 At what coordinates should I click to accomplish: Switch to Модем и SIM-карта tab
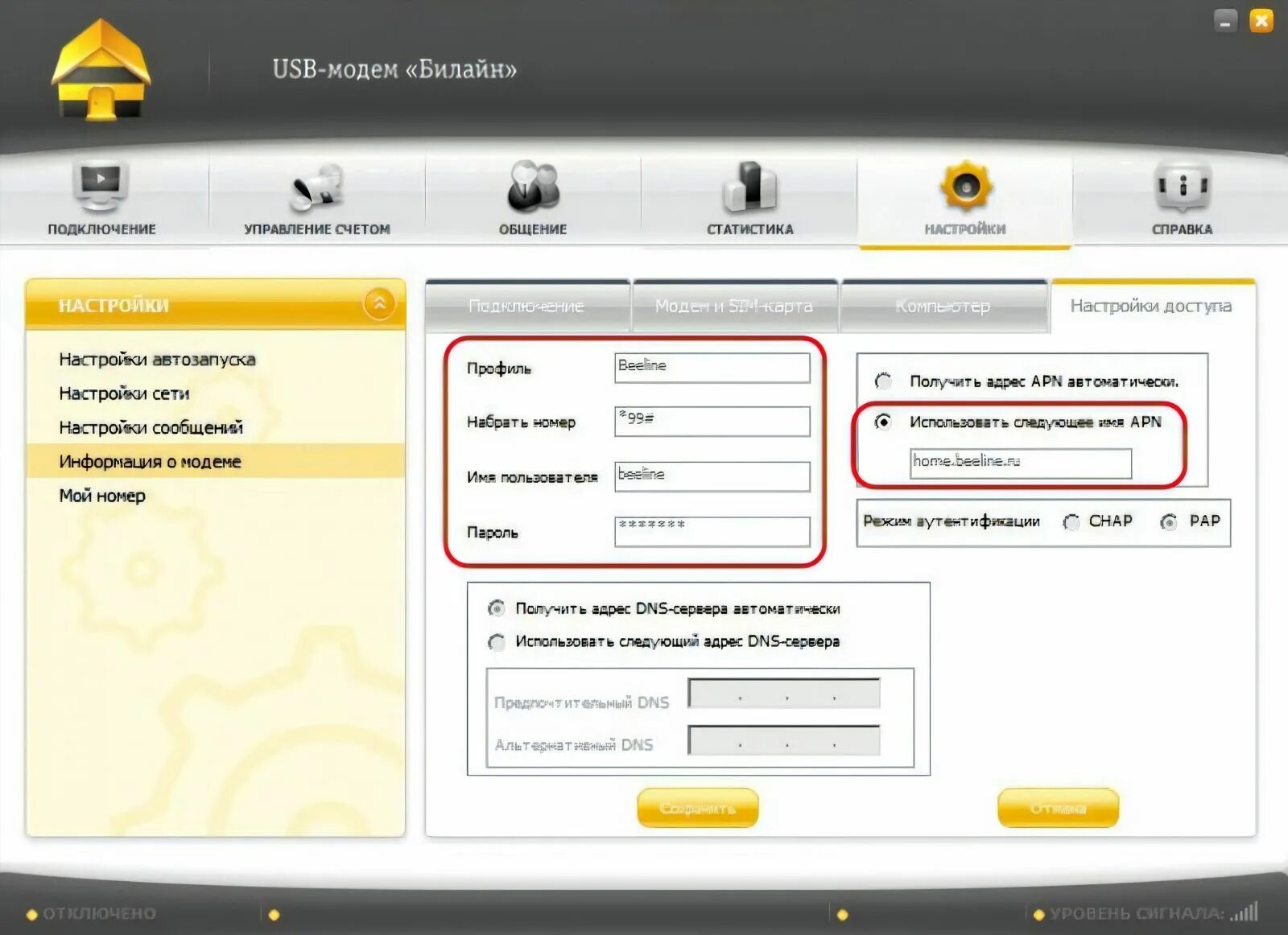pos(734,306)
